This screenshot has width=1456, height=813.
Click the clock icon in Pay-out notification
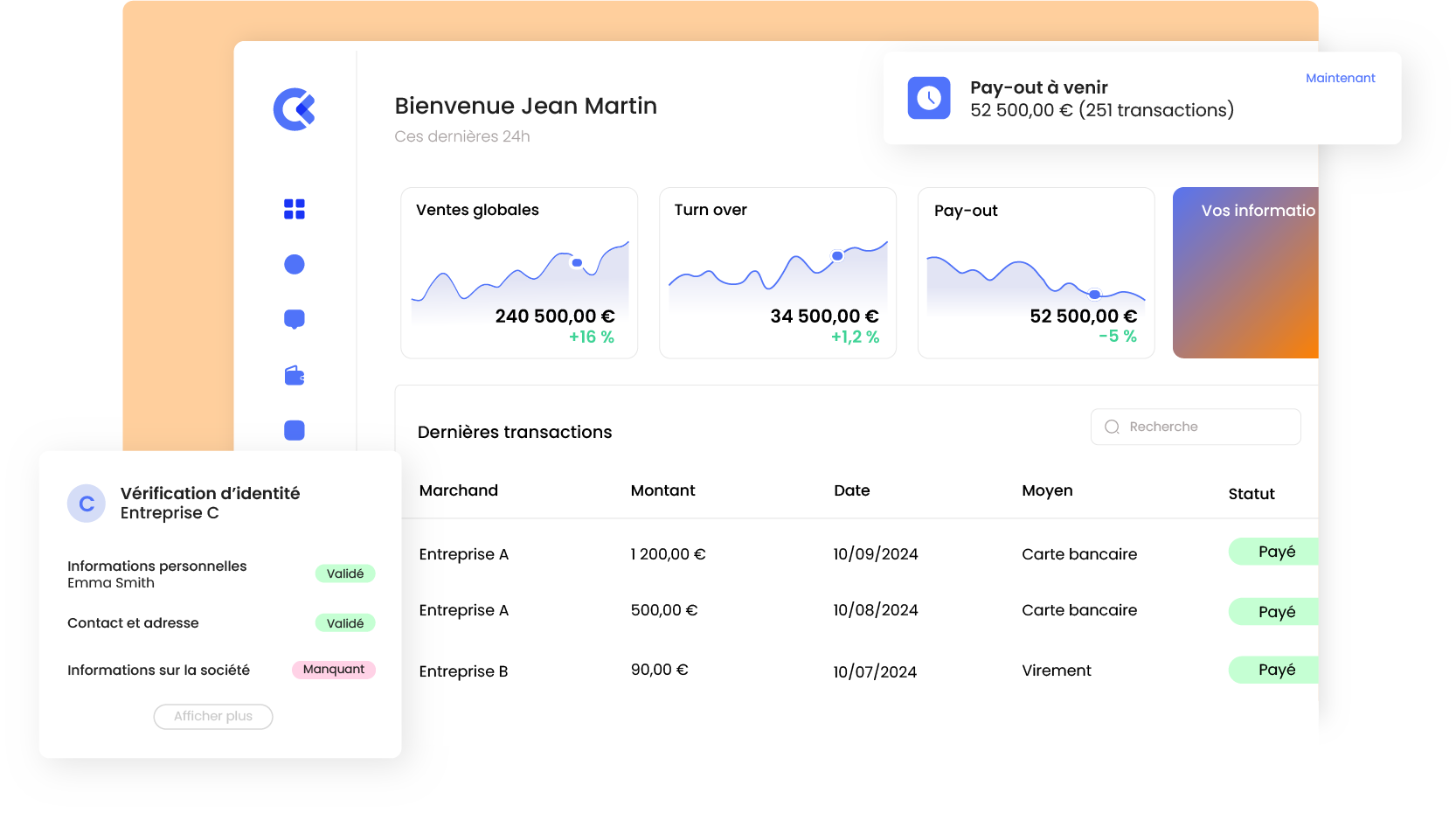coord(928,98)
